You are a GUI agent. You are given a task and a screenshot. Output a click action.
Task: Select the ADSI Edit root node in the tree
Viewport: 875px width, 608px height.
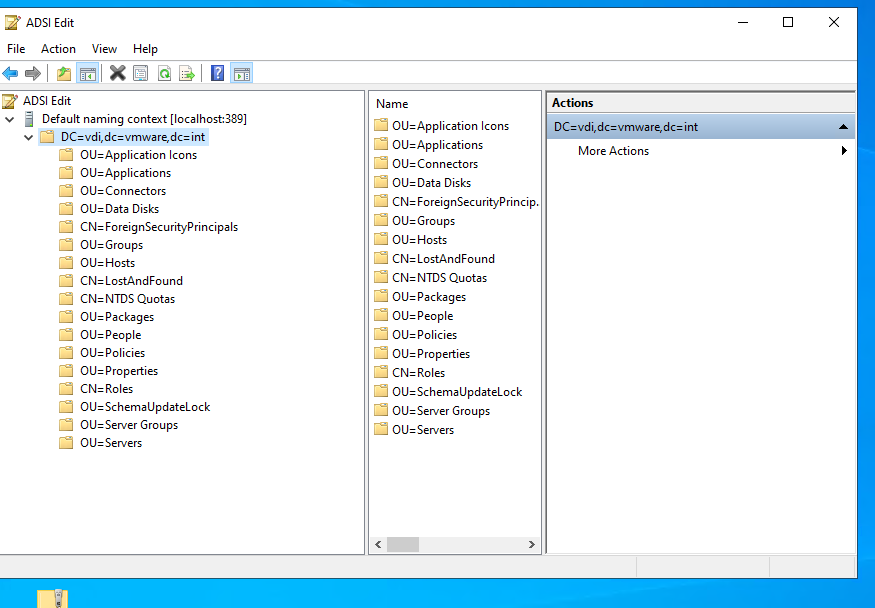[47, 101]
